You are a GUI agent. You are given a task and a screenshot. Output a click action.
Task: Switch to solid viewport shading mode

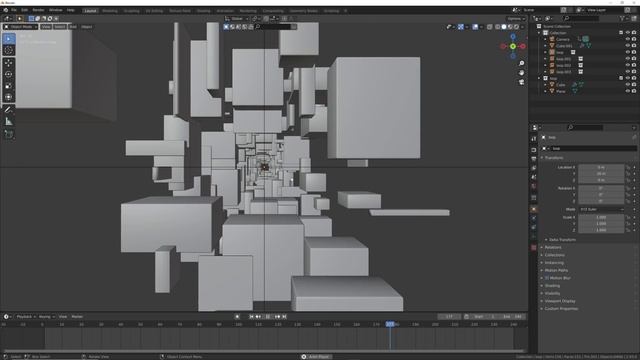pos(504,27)
